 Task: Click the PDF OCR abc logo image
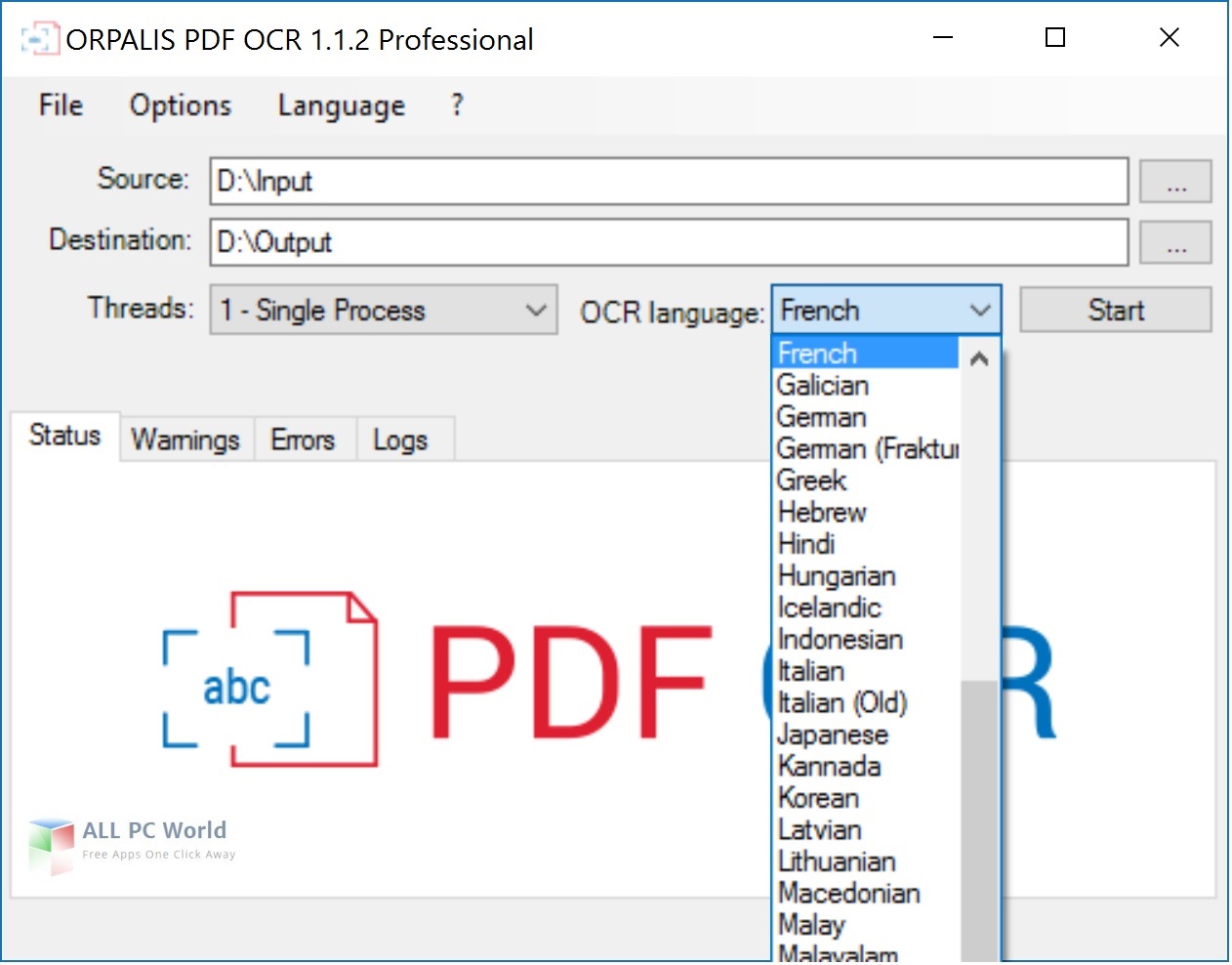coord(269,680)
